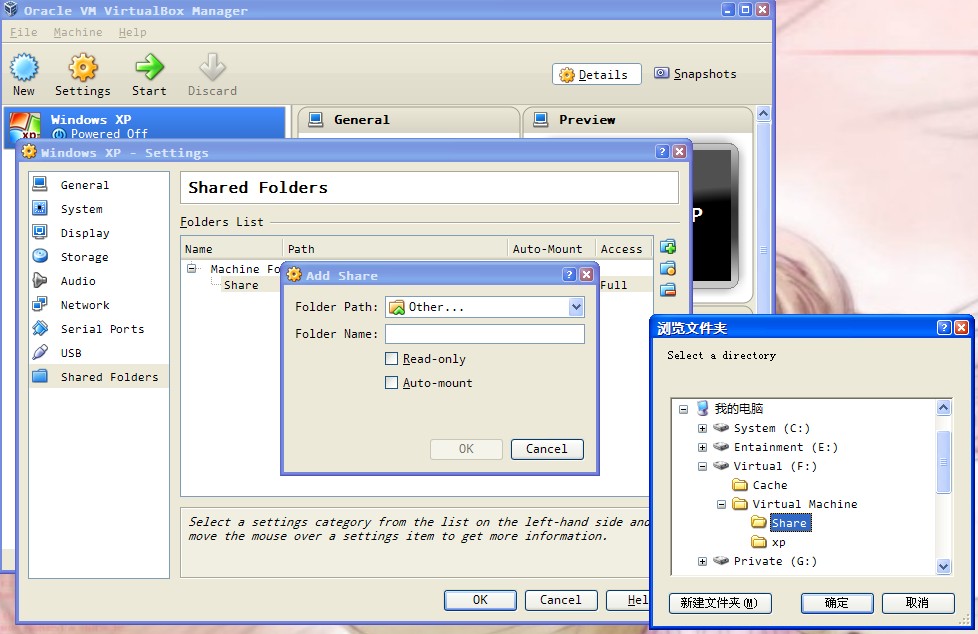This screenshot has width=978, height=634.
Task: Click the remove shared folder icon
Action: tap(668, 290)
